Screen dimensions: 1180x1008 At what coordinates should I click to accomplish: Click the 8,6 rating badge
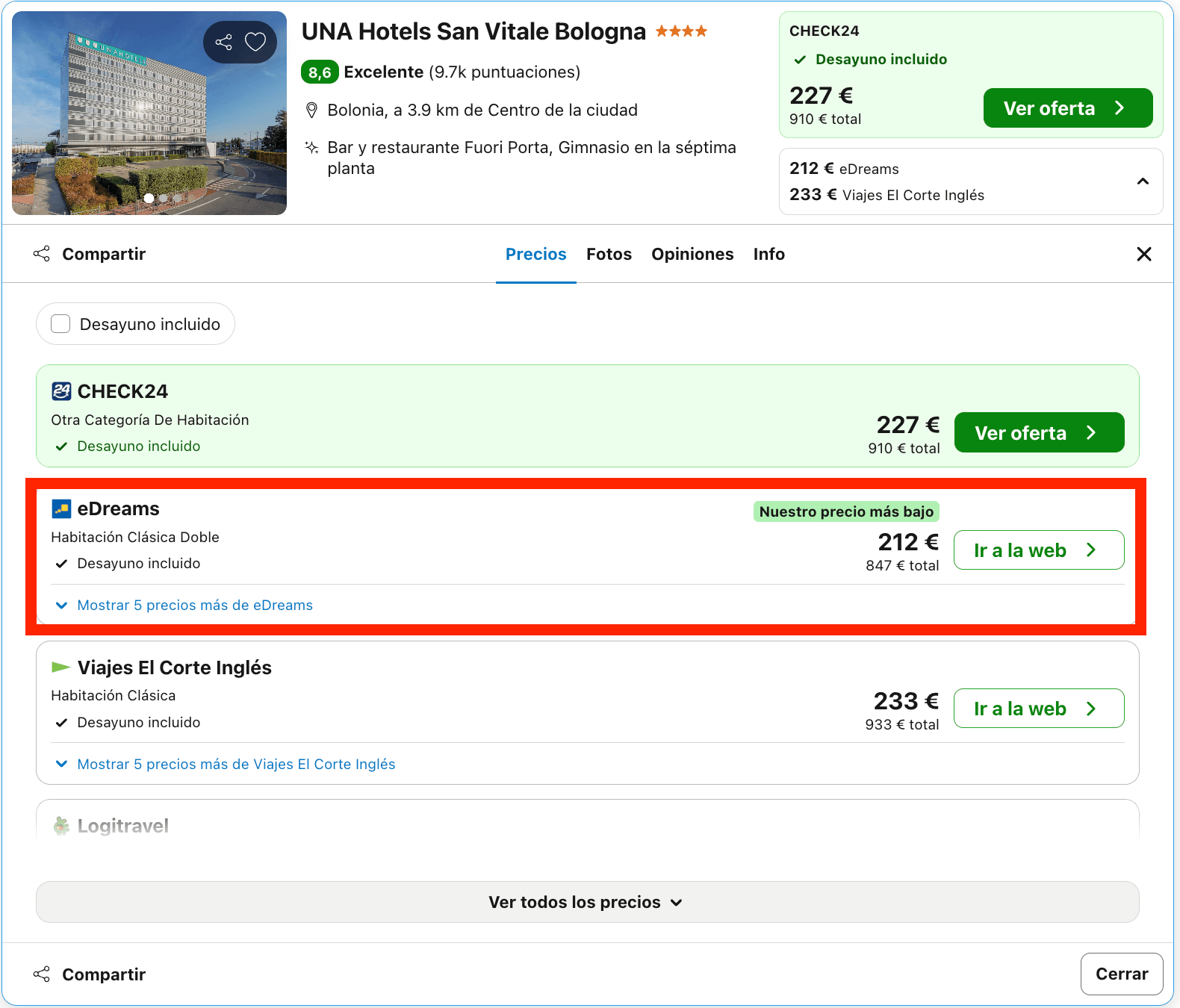320,72
